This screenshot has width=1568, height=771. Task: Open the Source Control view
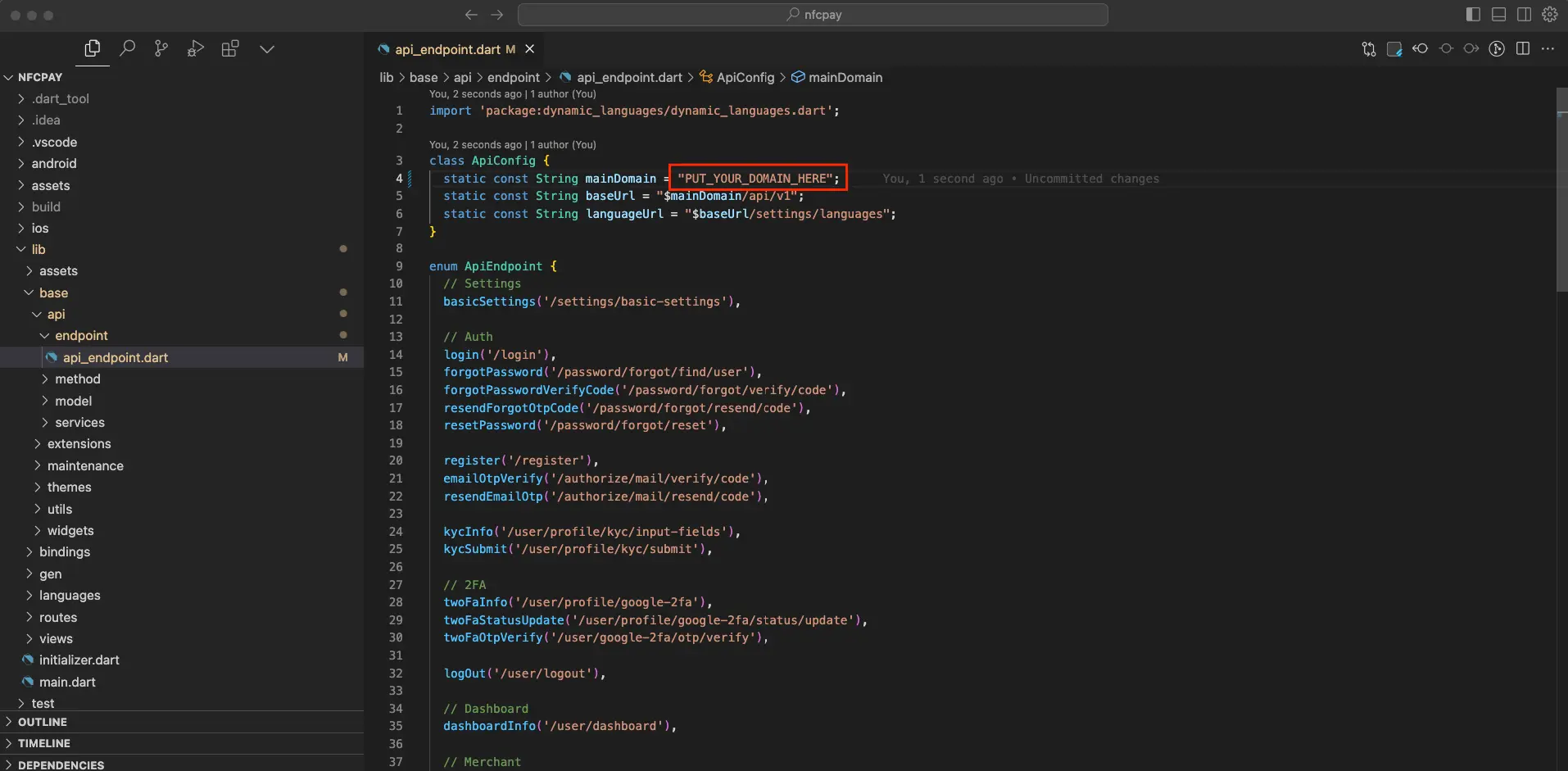click(x=161, y=49)
